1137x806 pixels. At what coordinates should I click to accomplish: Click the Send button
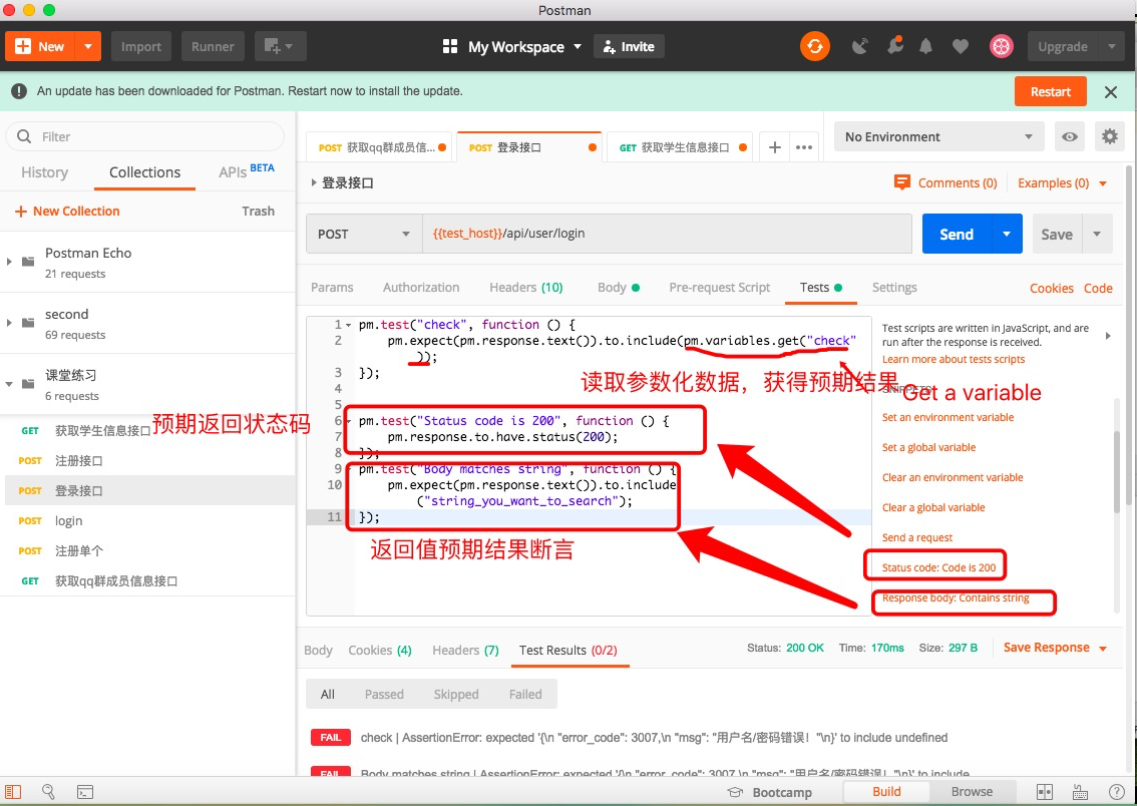click(956, 233)
